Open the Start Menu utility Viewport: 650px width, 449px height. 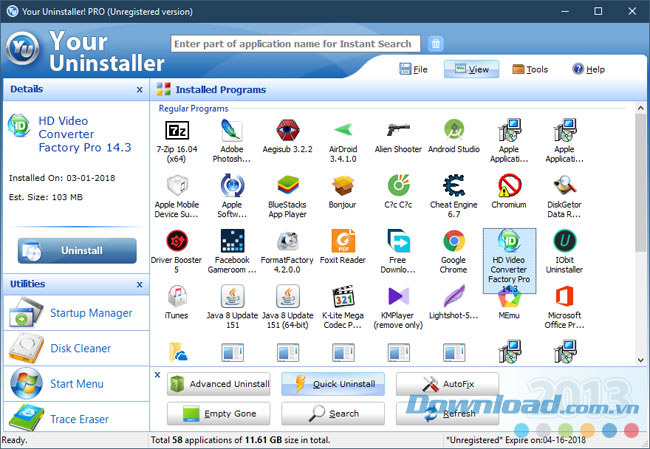tap(76, 383)
